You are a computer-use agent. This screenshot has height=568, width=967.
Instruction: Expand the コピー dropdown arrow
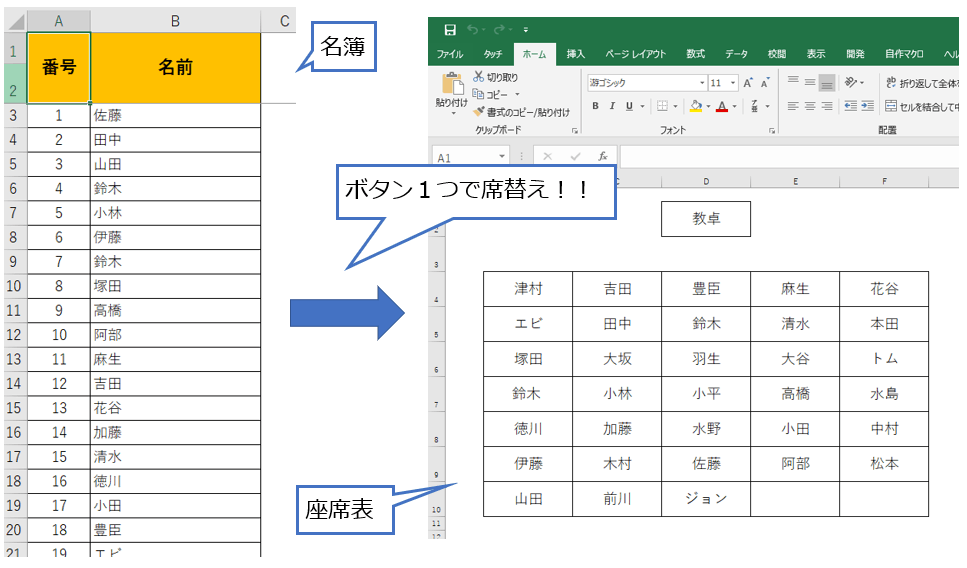click(517, 94)
